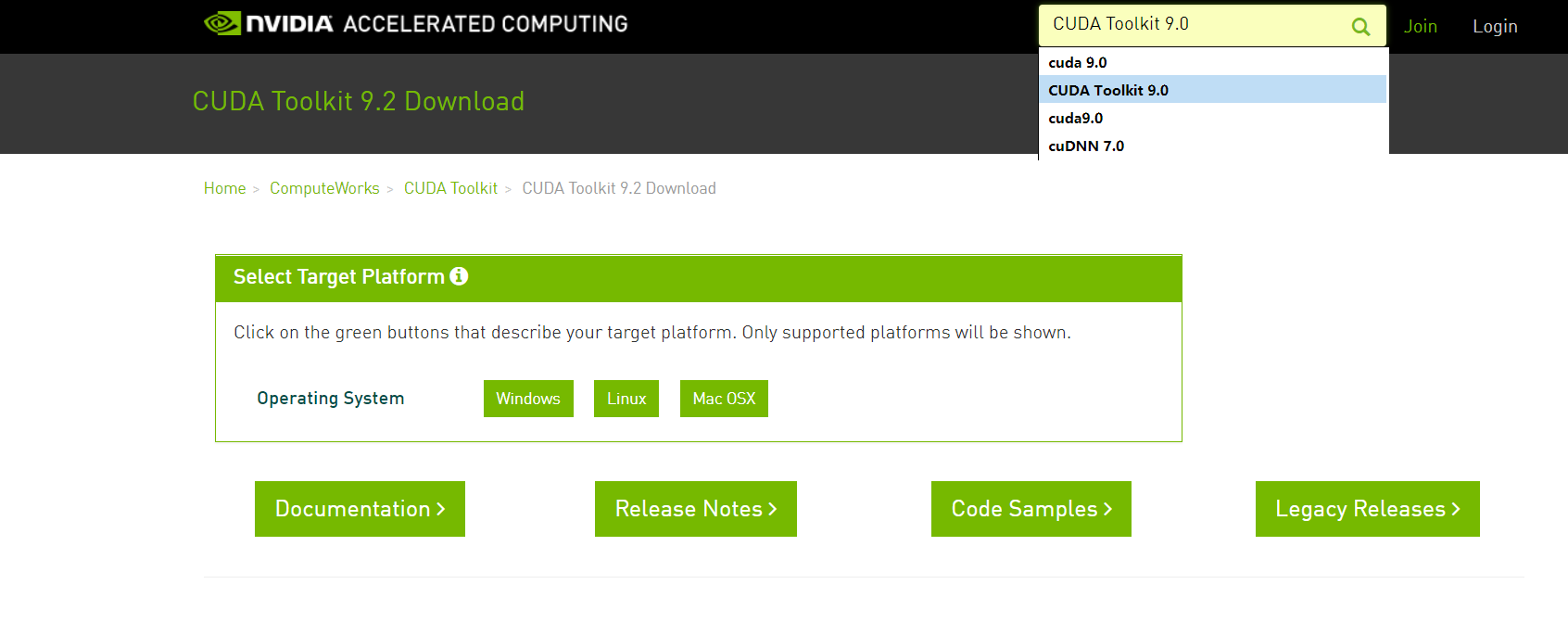
Task: Focus the search box containing CUDA Toolkit 9.0
Action: (x=1212, y=25)
